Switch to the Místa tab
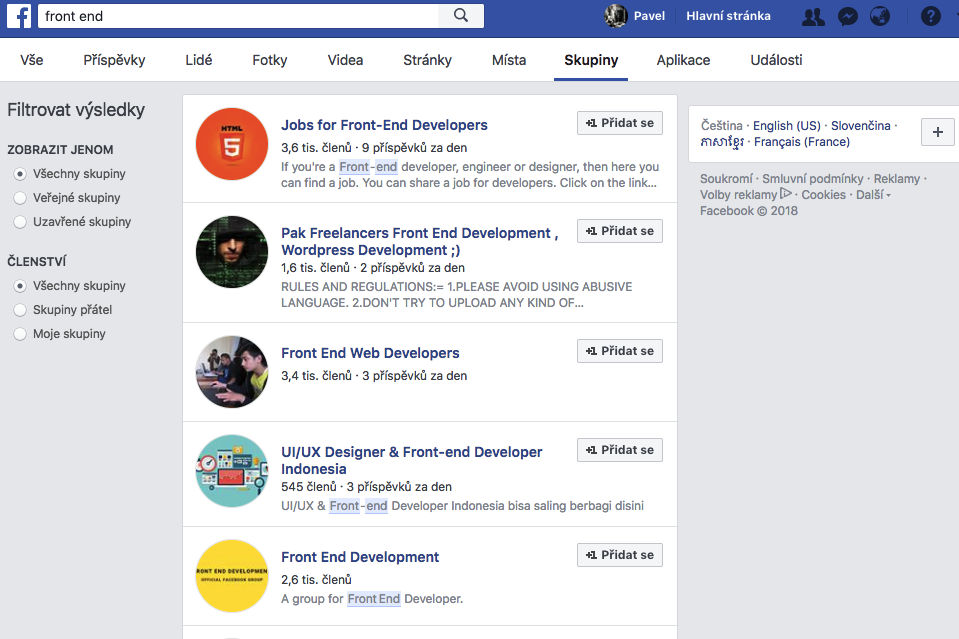This screenshot has height=639, width=959. tap(509, 60)
